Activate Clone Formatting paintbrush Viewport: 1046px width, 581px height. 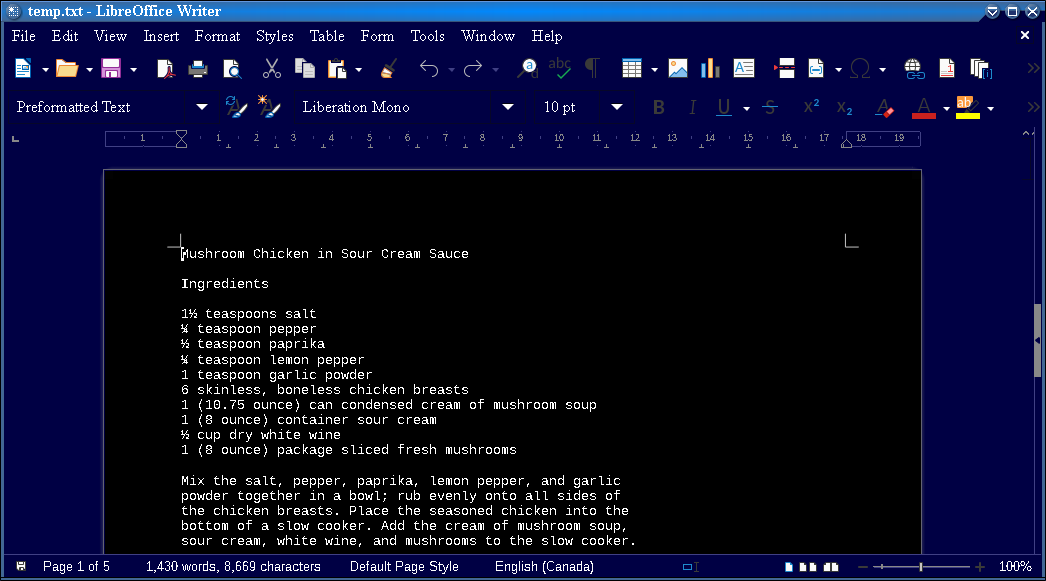click(x=388, y=68)
